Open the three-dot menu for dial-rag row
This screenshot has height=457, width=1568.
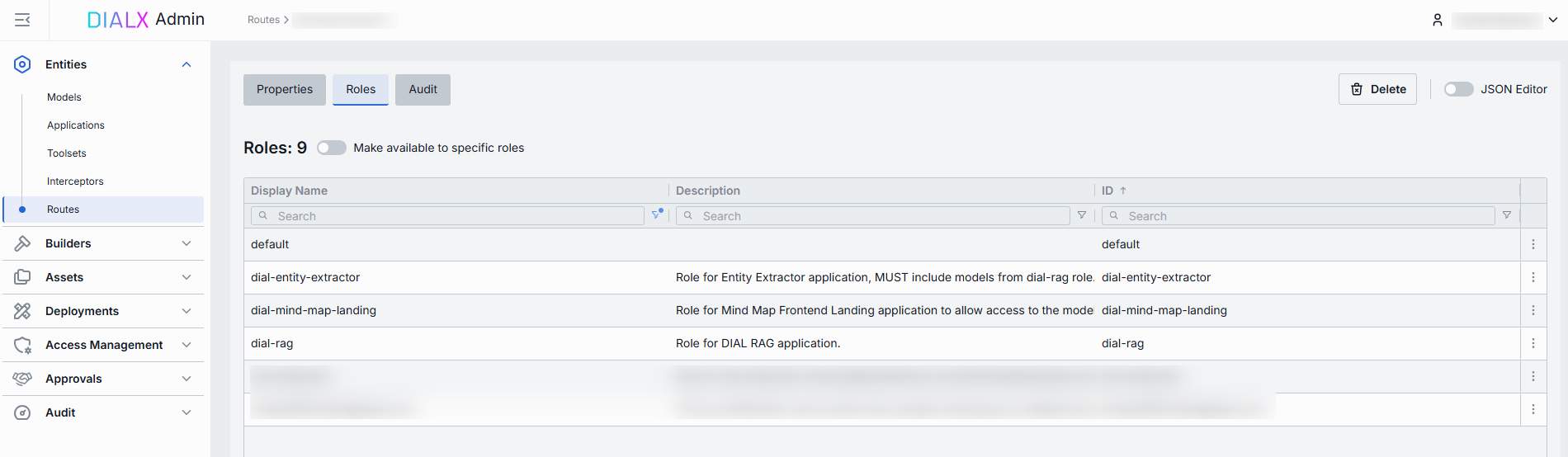coord(1533,343)
